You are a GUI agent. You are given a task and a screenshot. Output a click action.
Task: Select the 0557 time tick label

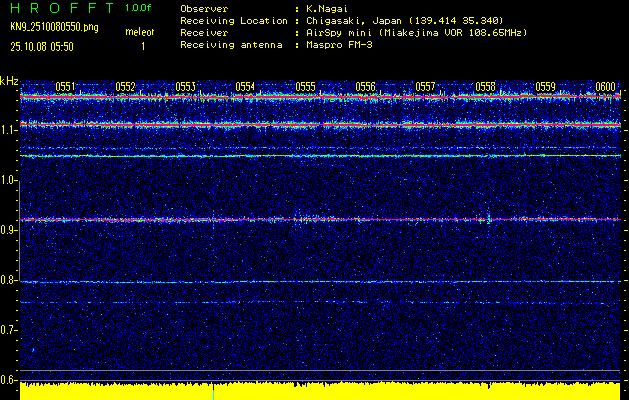point(425,87)
